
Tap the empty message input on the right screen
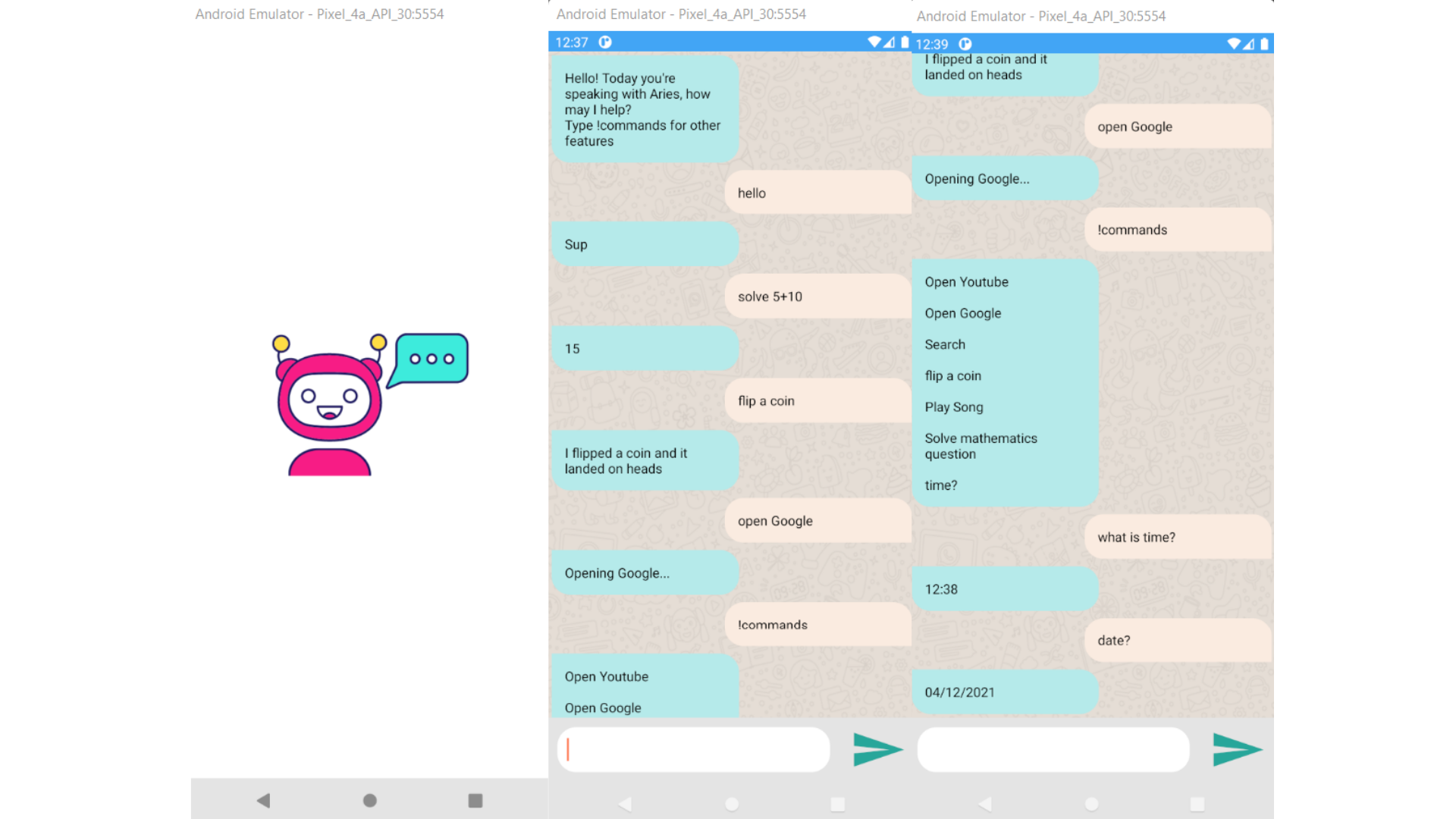(x=1053, y=749)
